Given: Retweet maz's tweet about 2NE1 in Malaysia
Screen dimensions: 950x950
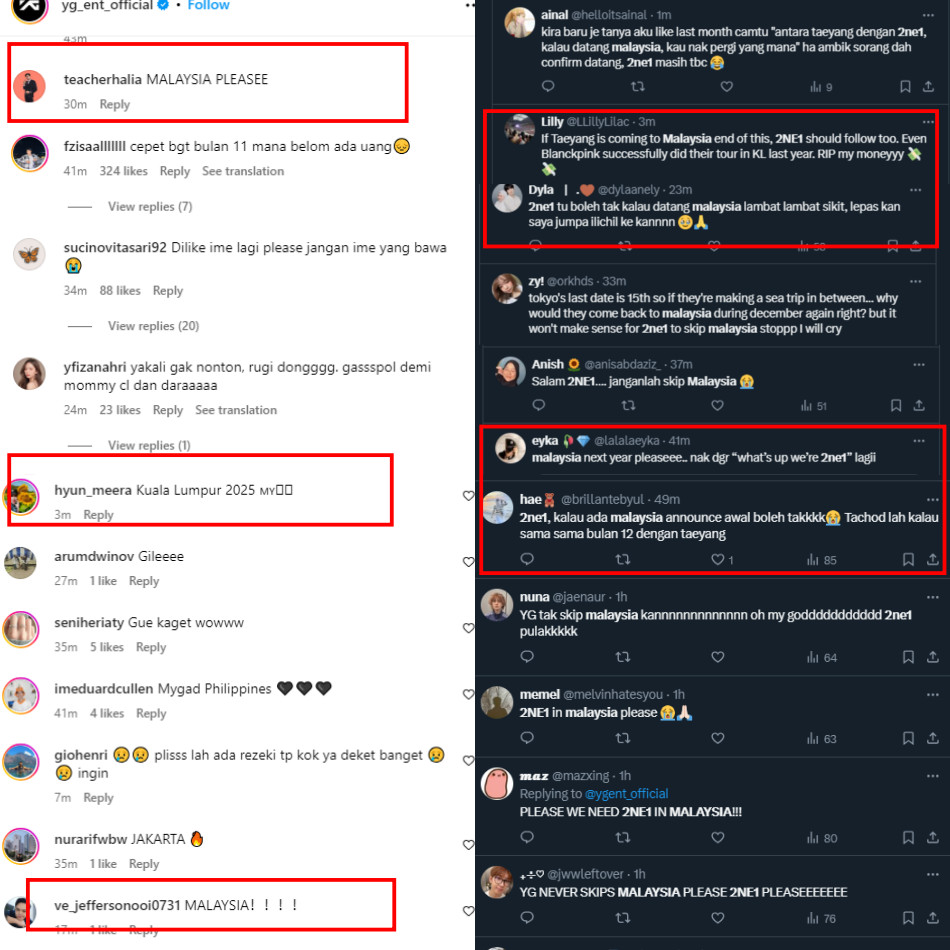Looking at the screenshot, I should (x=622, y=837).
